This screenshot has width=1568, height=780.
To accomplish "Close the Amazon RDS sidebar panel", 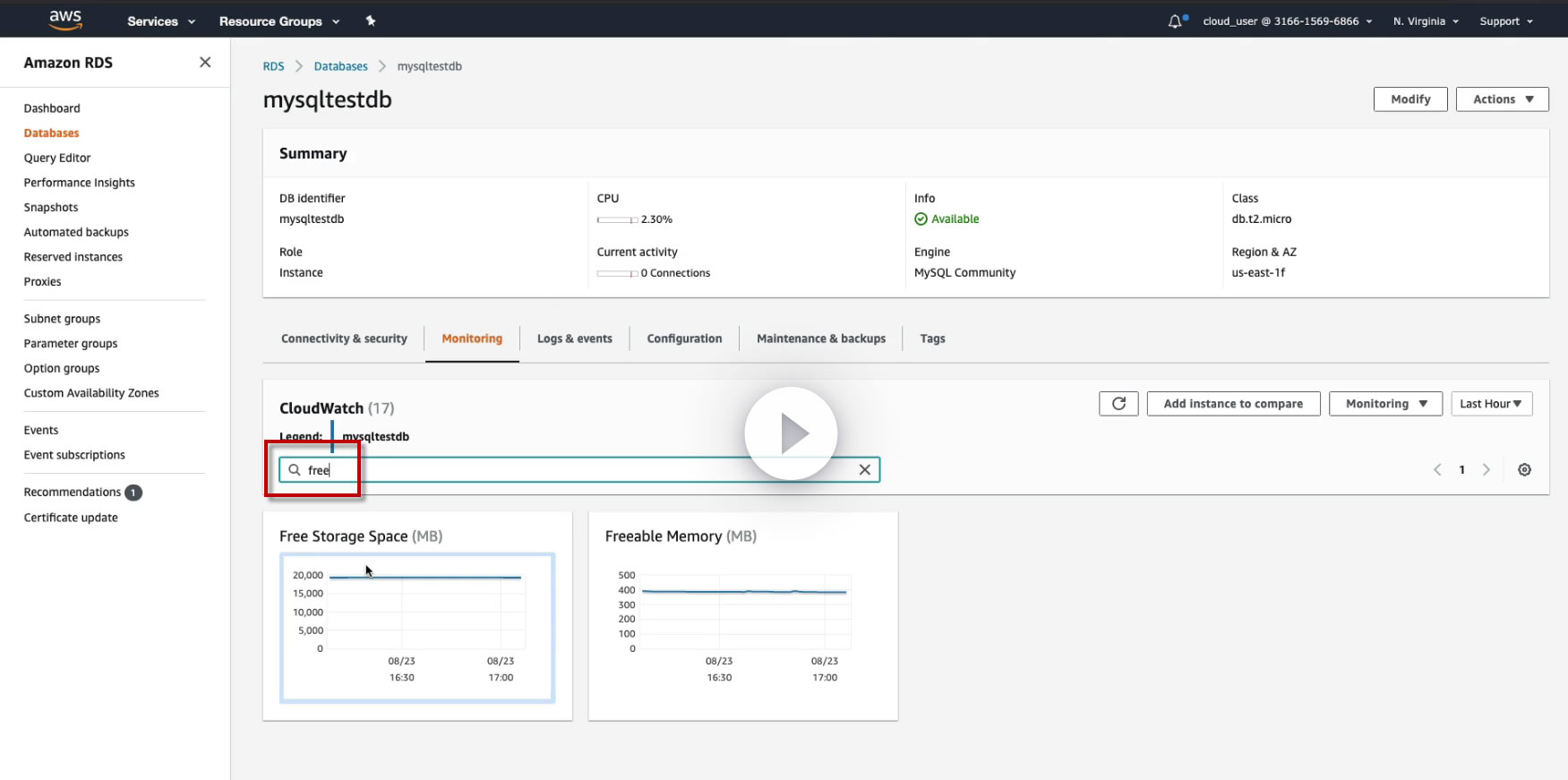I will coord(205,62).
